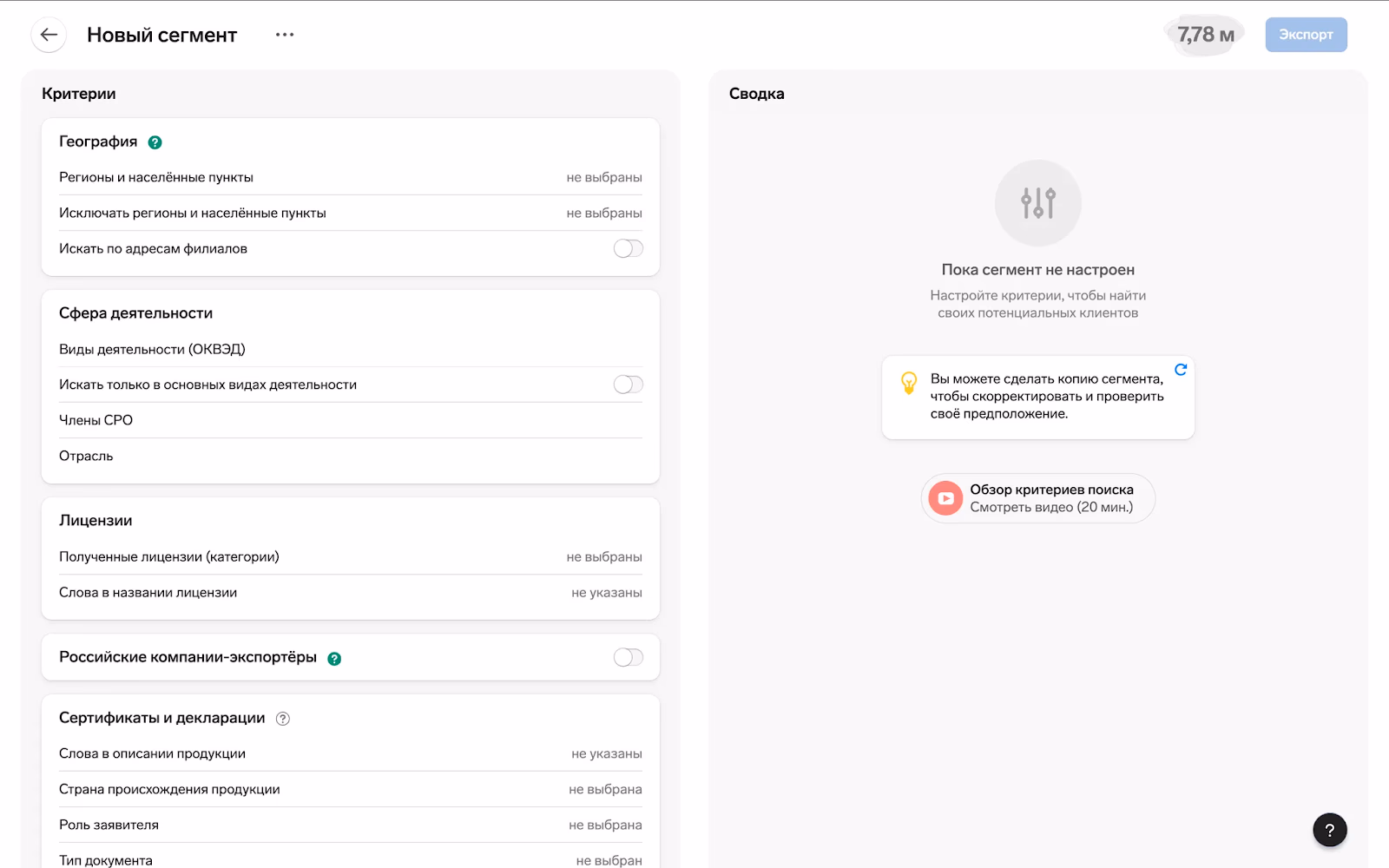
Task: Click the YouTube play icon on the video banner
Action: (x=945, y=498)
